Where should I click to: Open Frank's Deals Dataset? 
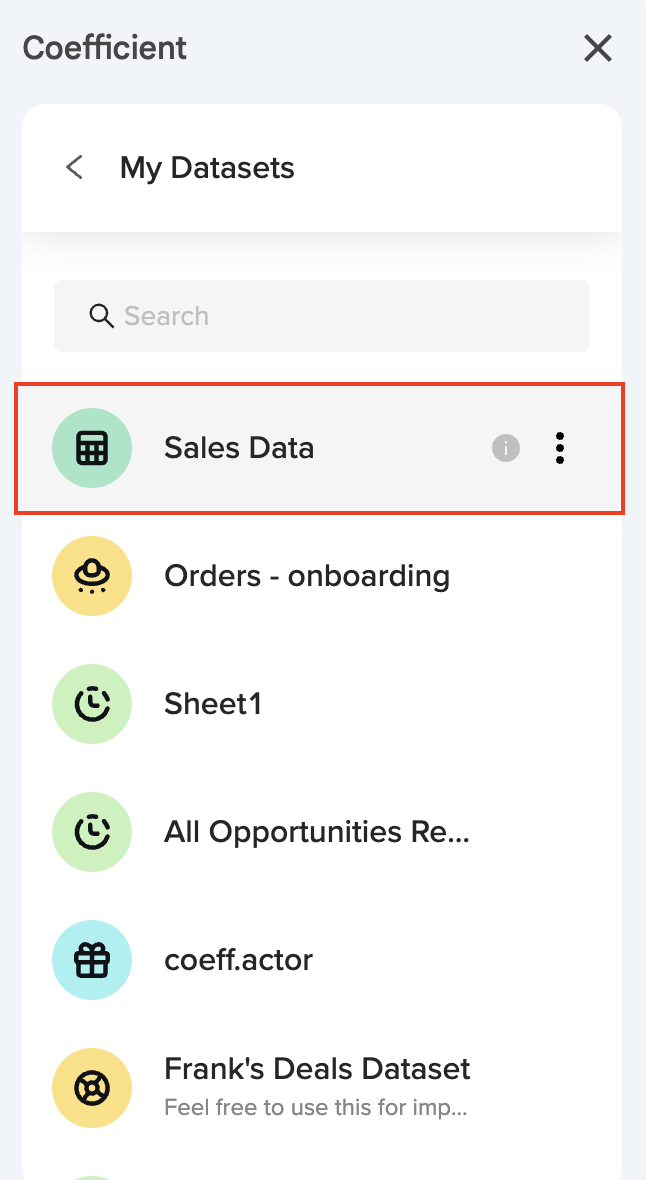click(317, 1068)
